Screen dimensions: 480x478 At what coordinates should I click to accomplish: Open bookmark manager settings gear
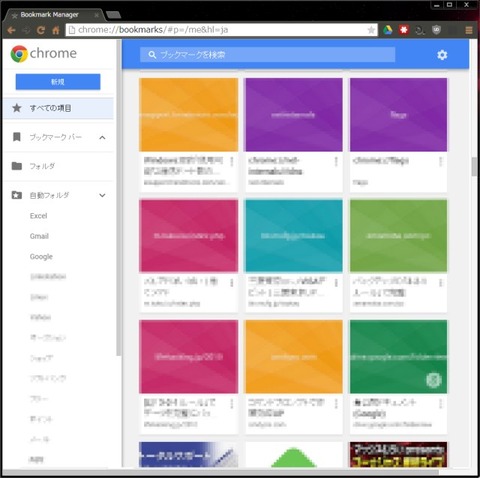pyautogui.click(x=442, y=55)
